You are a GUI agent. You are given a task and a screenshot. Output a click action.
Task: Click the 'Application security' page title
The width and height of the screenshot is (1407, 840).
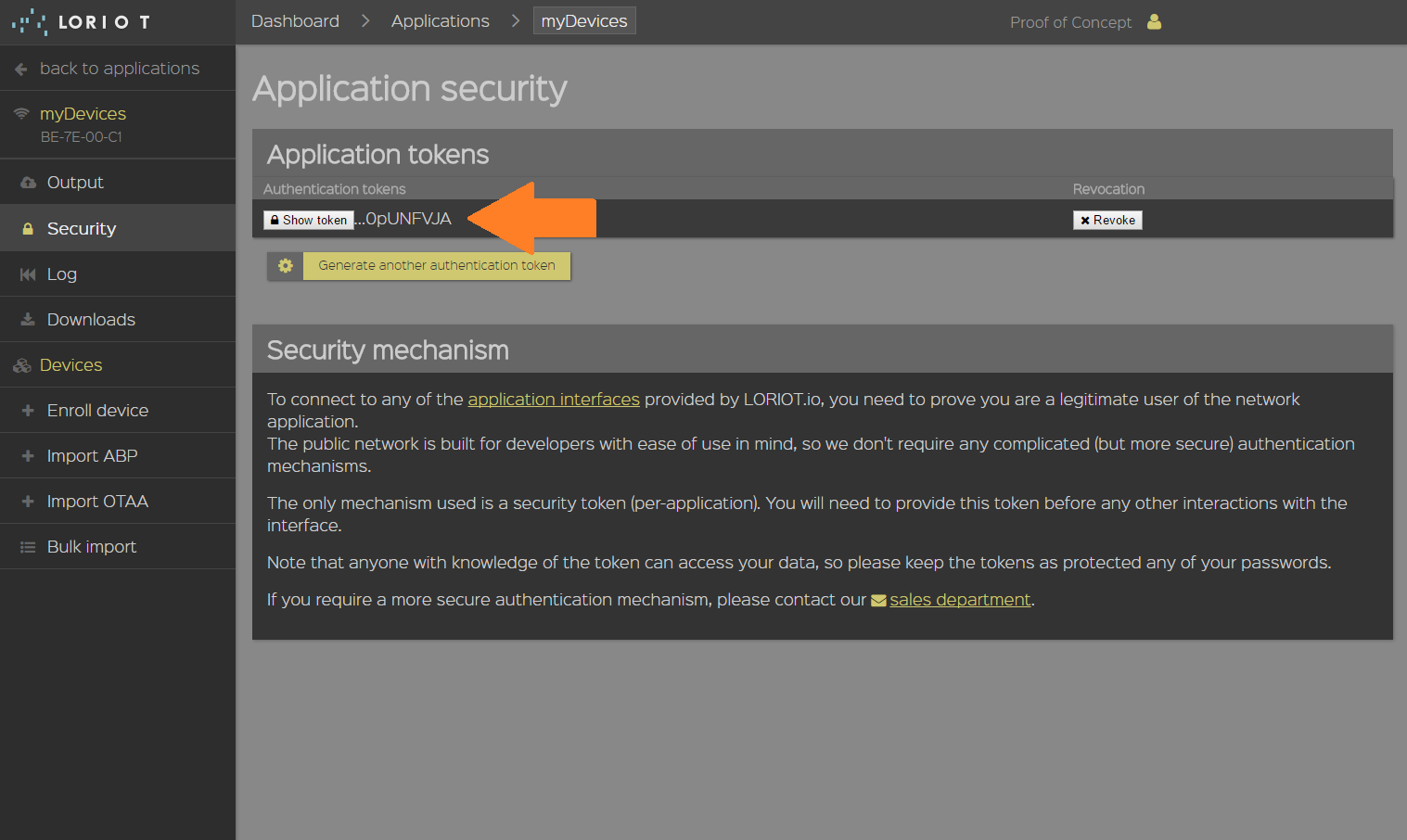point(410,89)
